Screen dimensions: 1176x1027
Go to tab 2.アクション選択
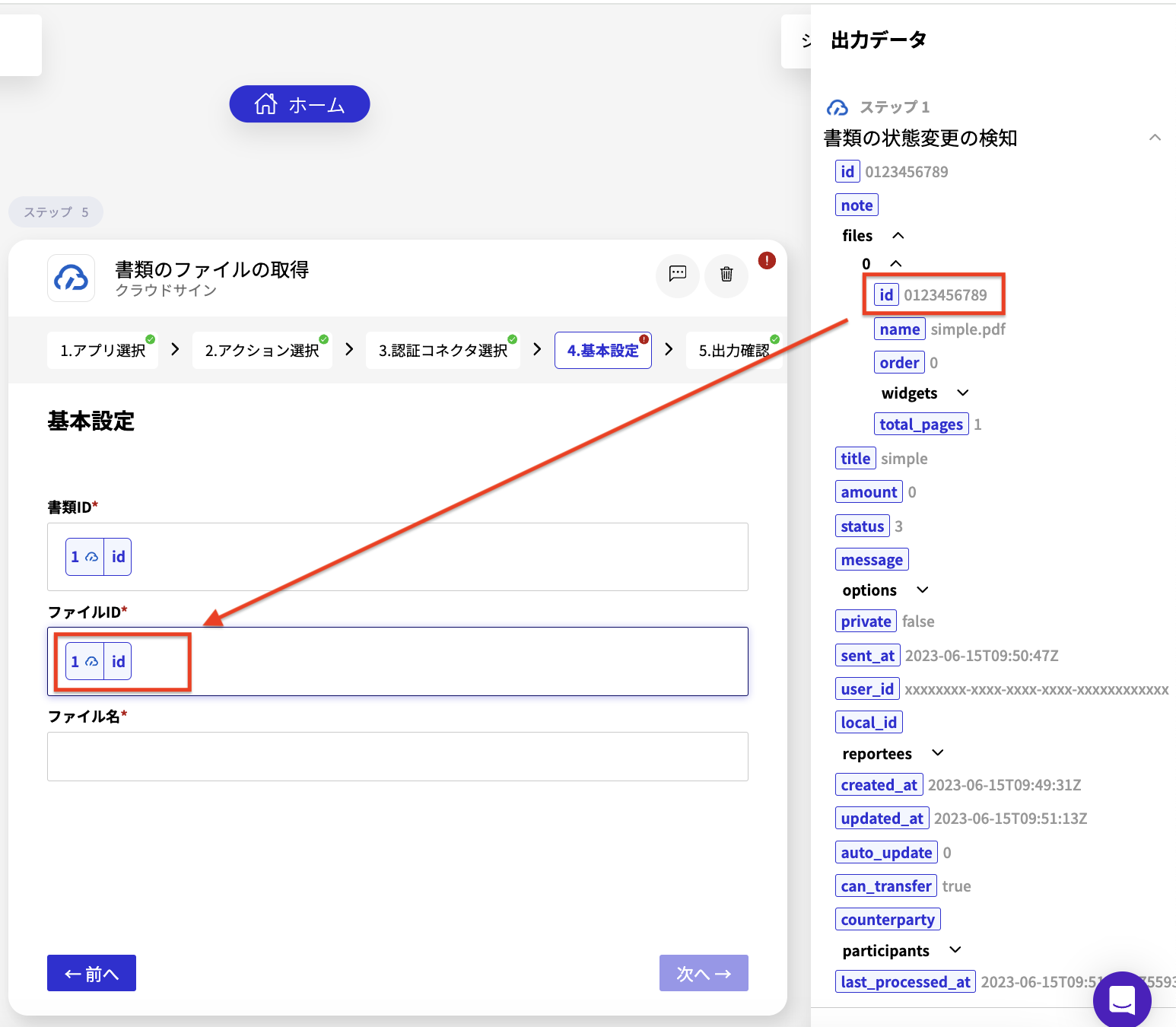tap(262, 351)
